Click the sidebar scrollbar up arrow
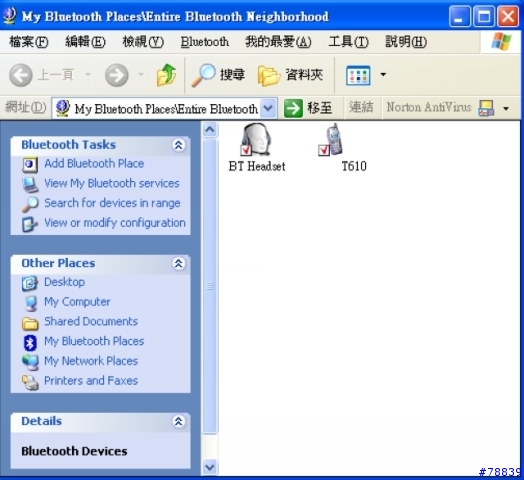This screenshot has width=524, height=480. 210,129
